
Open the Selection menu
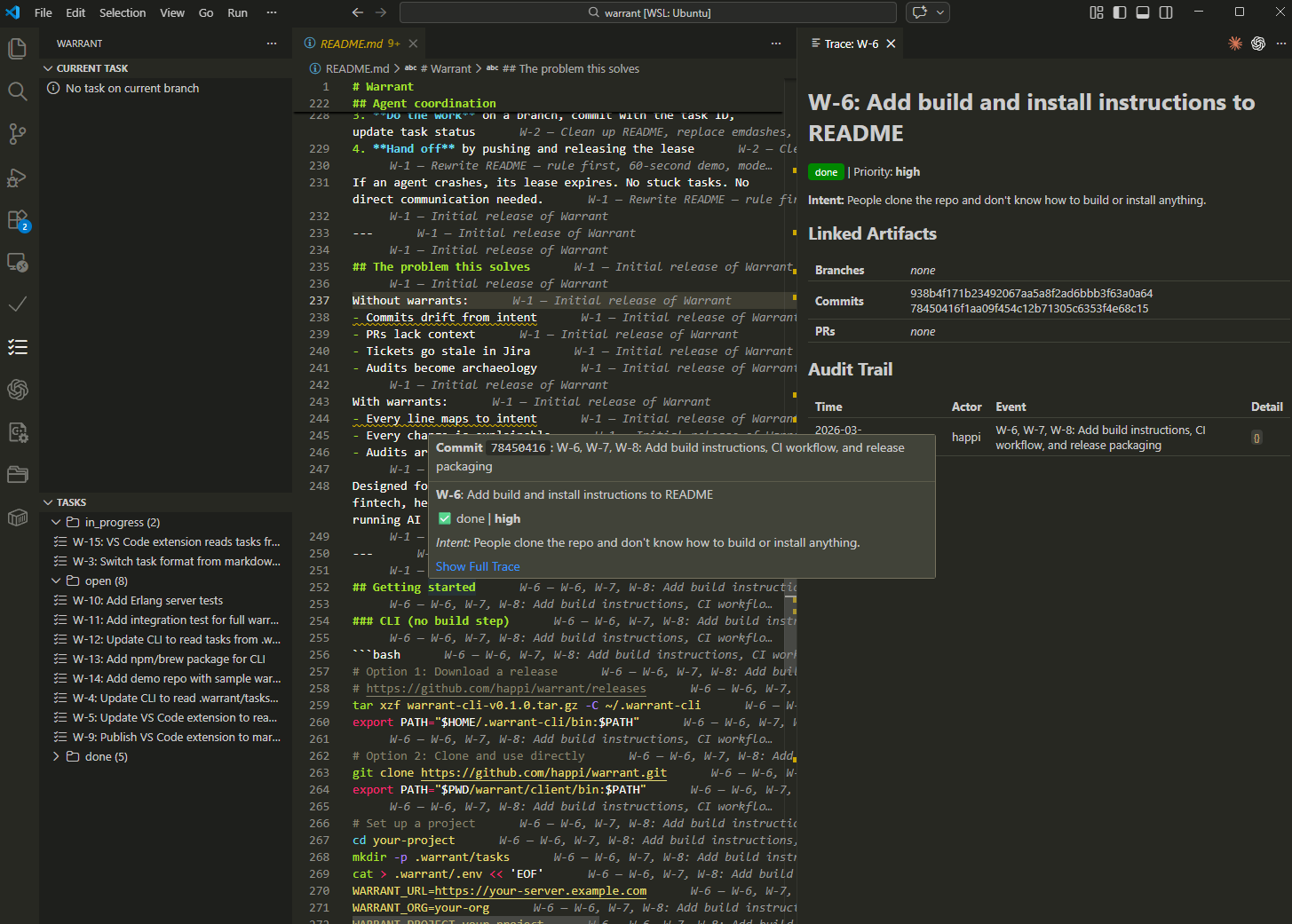(123, 12)
